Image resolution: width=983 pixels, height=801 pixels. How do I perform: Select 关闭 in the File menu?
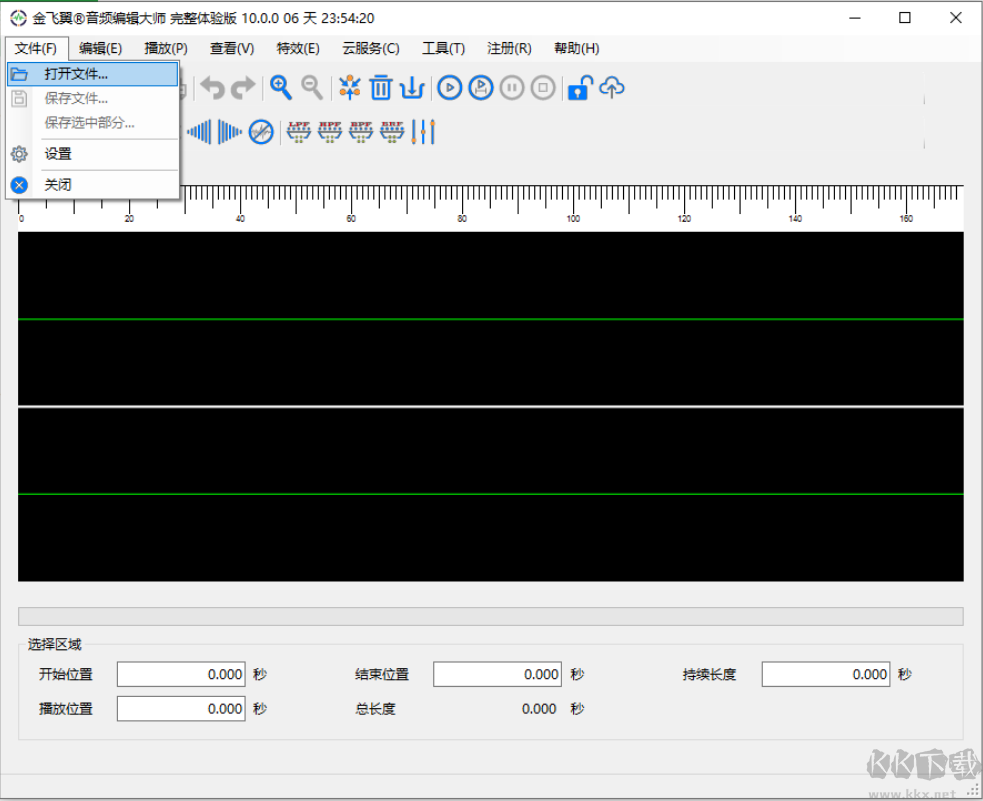58,185
